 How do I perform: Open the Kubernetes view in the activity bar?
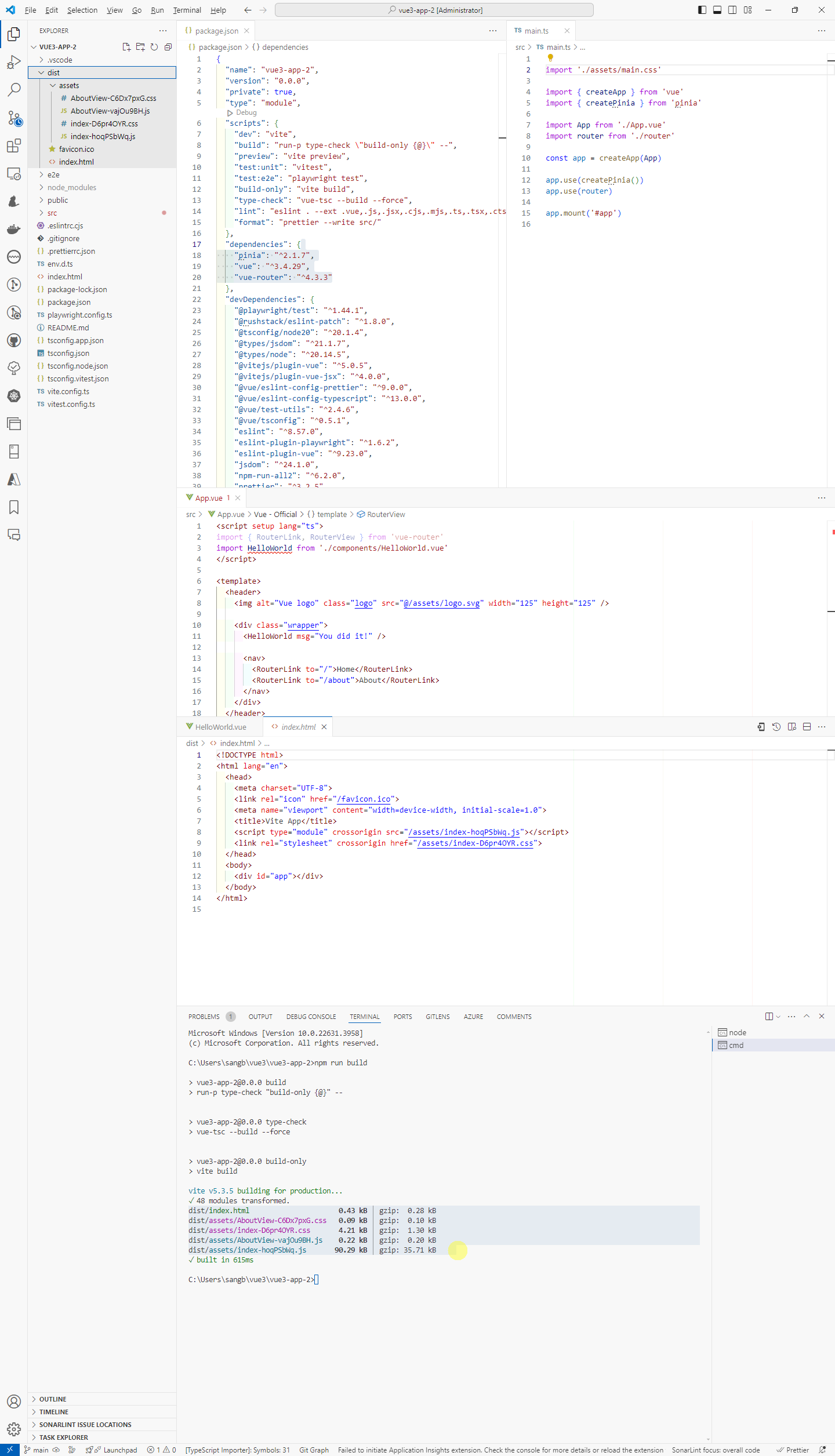pos(14,396)
